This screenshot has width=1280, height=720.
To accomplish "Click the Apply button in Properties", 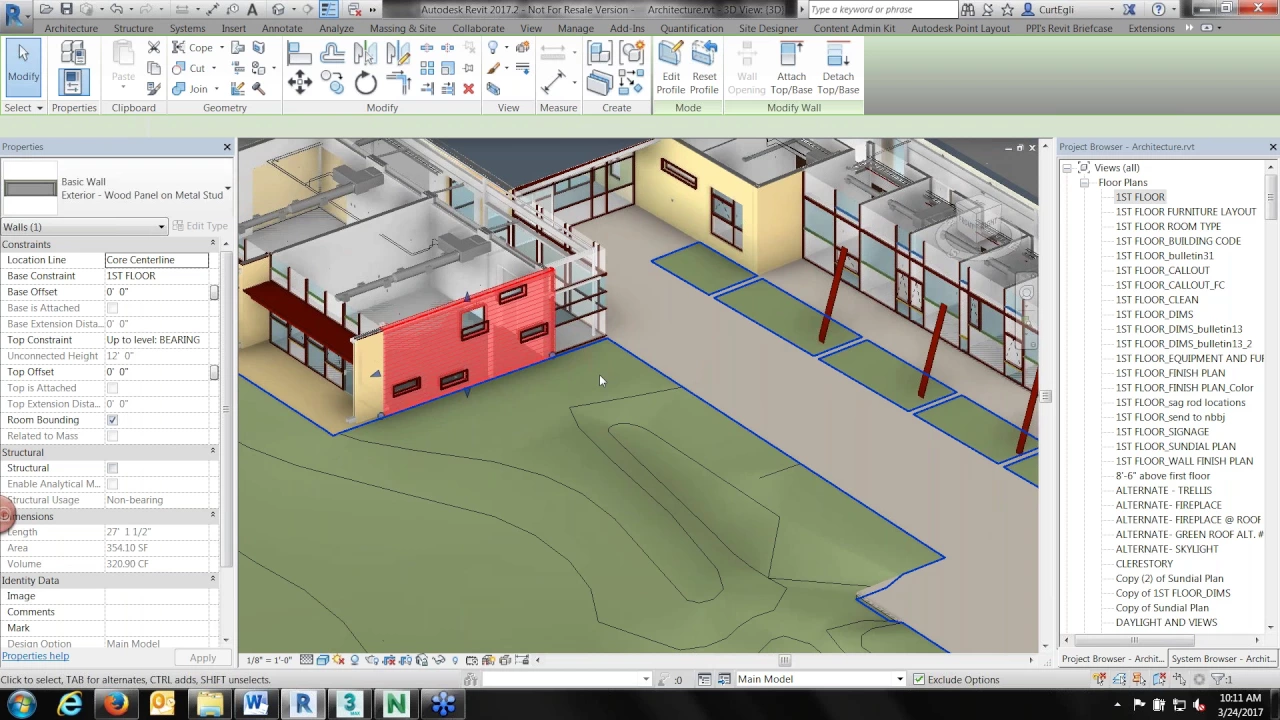I will pos(203,658).
